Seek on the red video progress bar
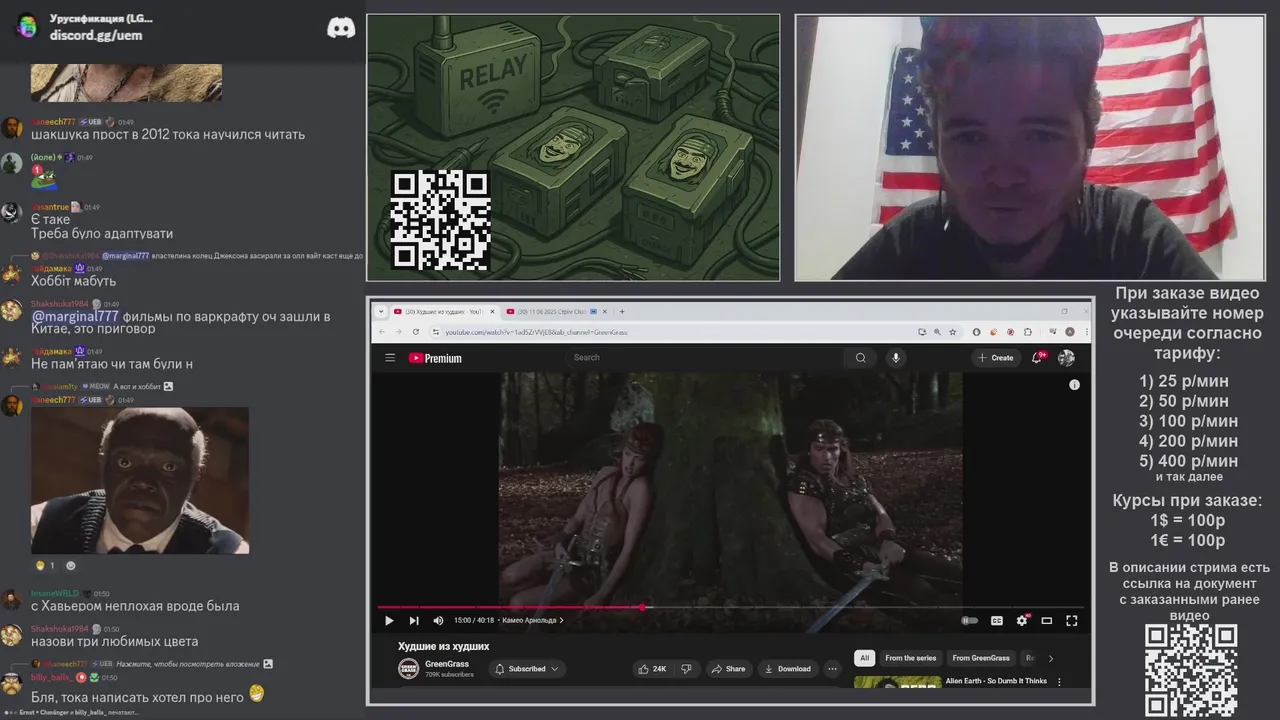 pos(730,607)
